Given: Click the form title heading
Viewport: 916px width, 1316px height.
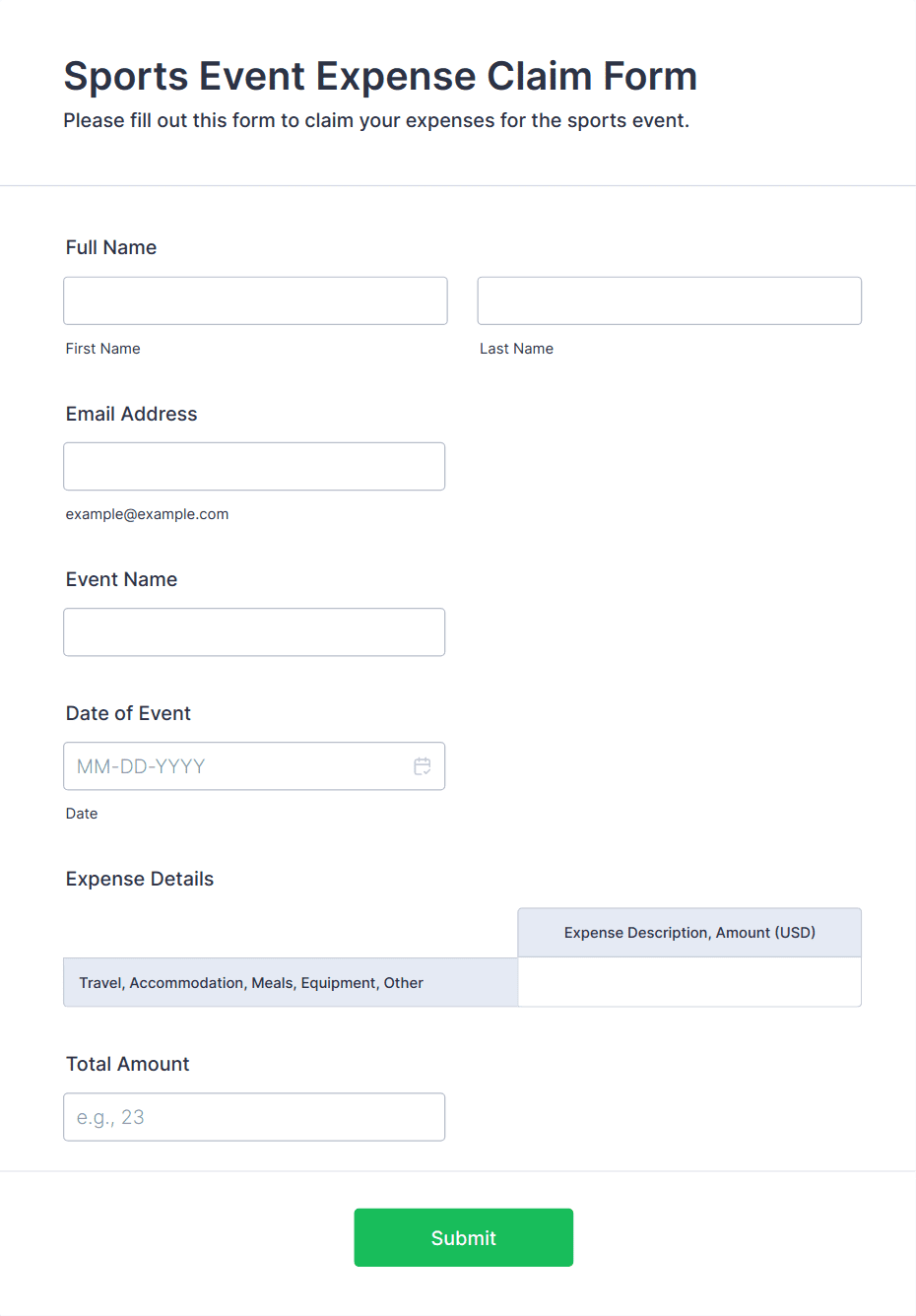Looking at the screenshot, I should coord(380,76).
